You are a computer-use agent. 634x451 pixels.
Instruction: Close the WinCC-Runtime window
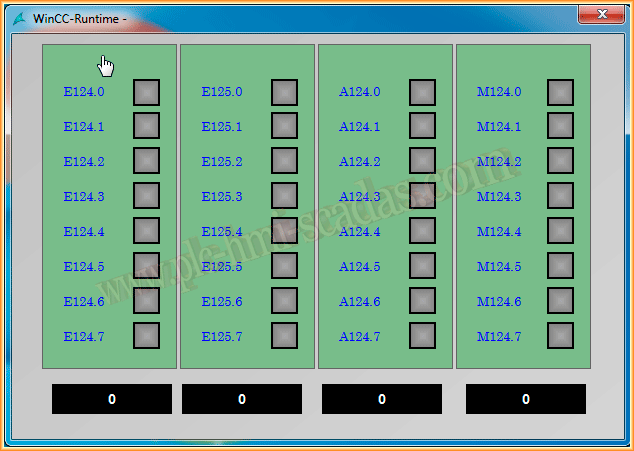[601, 14]
